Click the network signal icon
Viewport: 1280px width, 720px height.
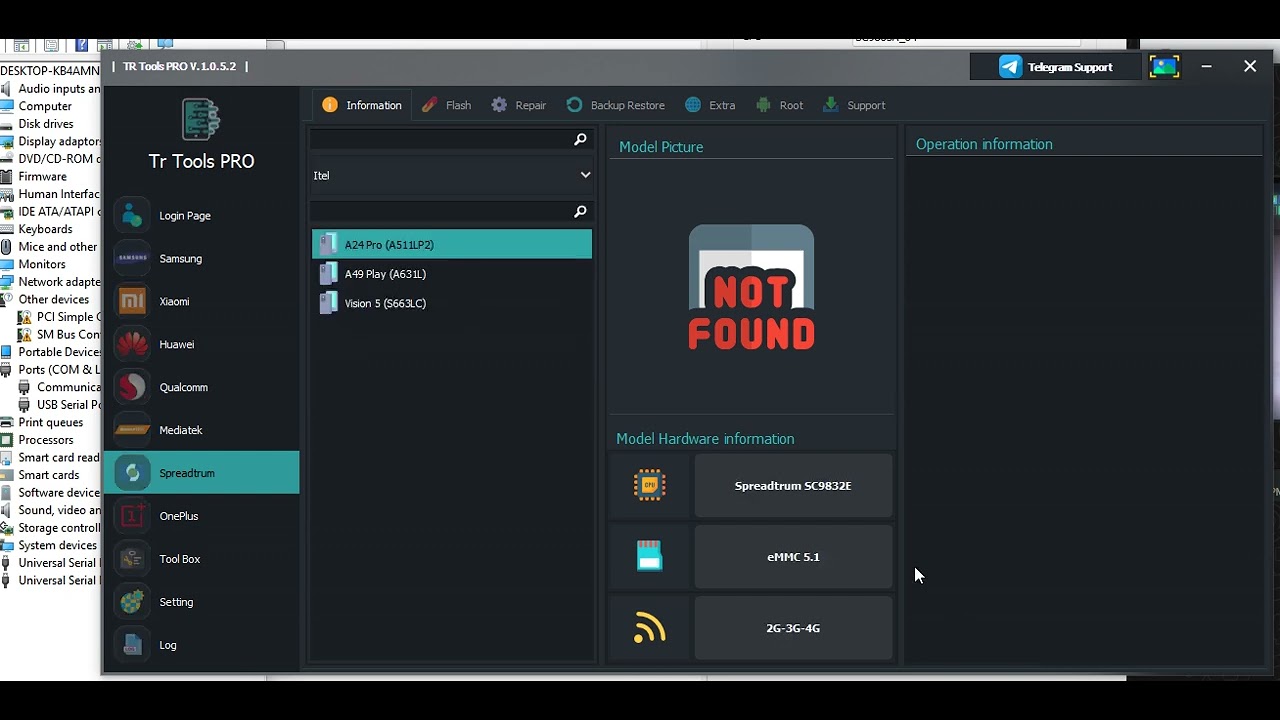click(x=650, y=628)
